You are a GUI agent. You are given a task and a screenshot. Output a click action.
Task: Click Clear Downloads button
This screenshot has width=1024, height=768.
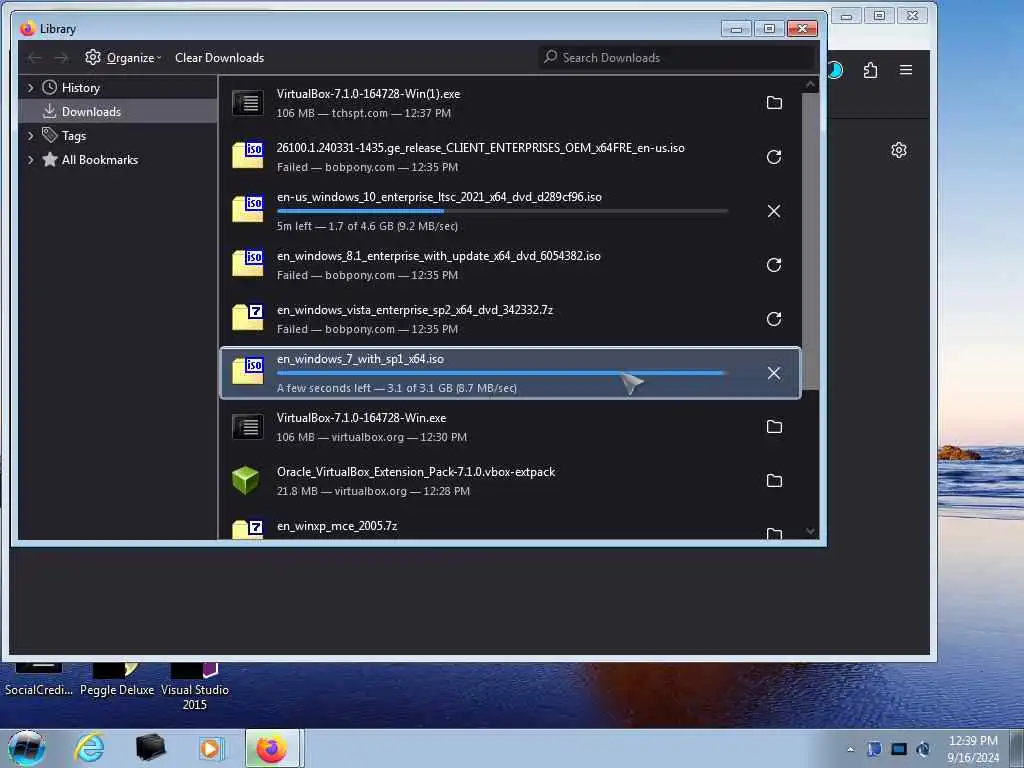point(219,57)
